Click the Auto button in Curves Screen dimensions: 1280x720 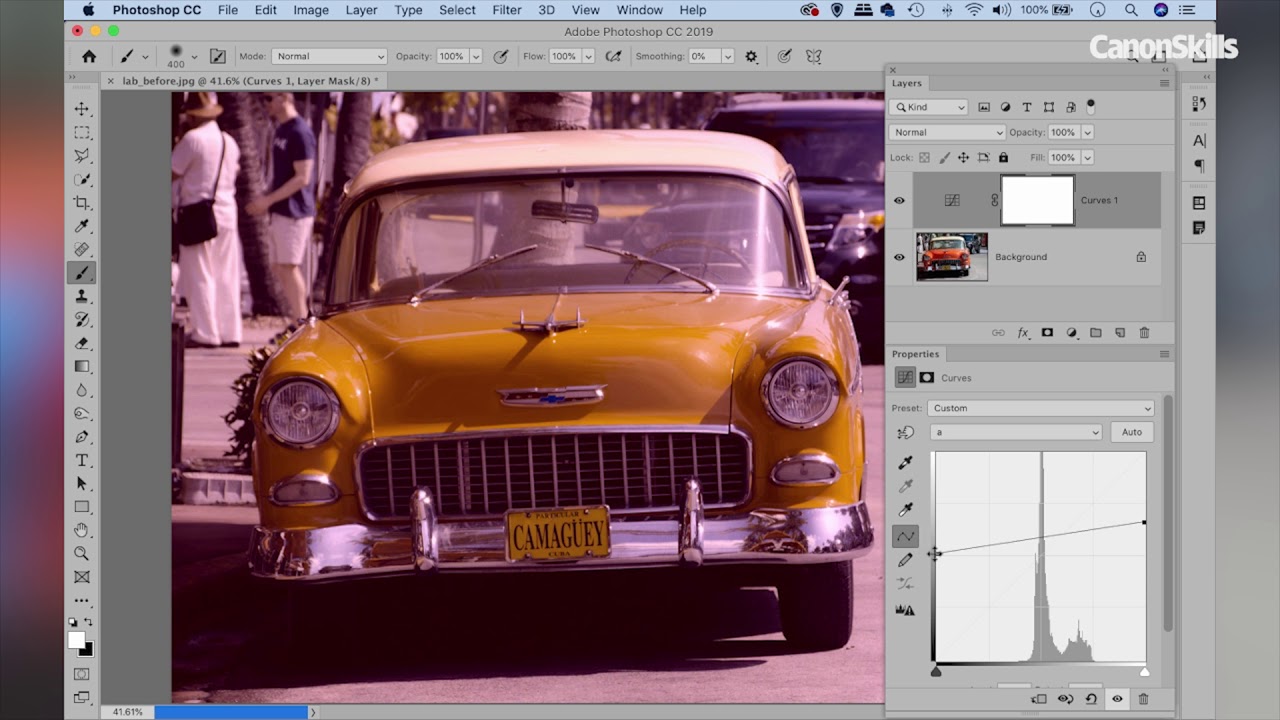1131,432
